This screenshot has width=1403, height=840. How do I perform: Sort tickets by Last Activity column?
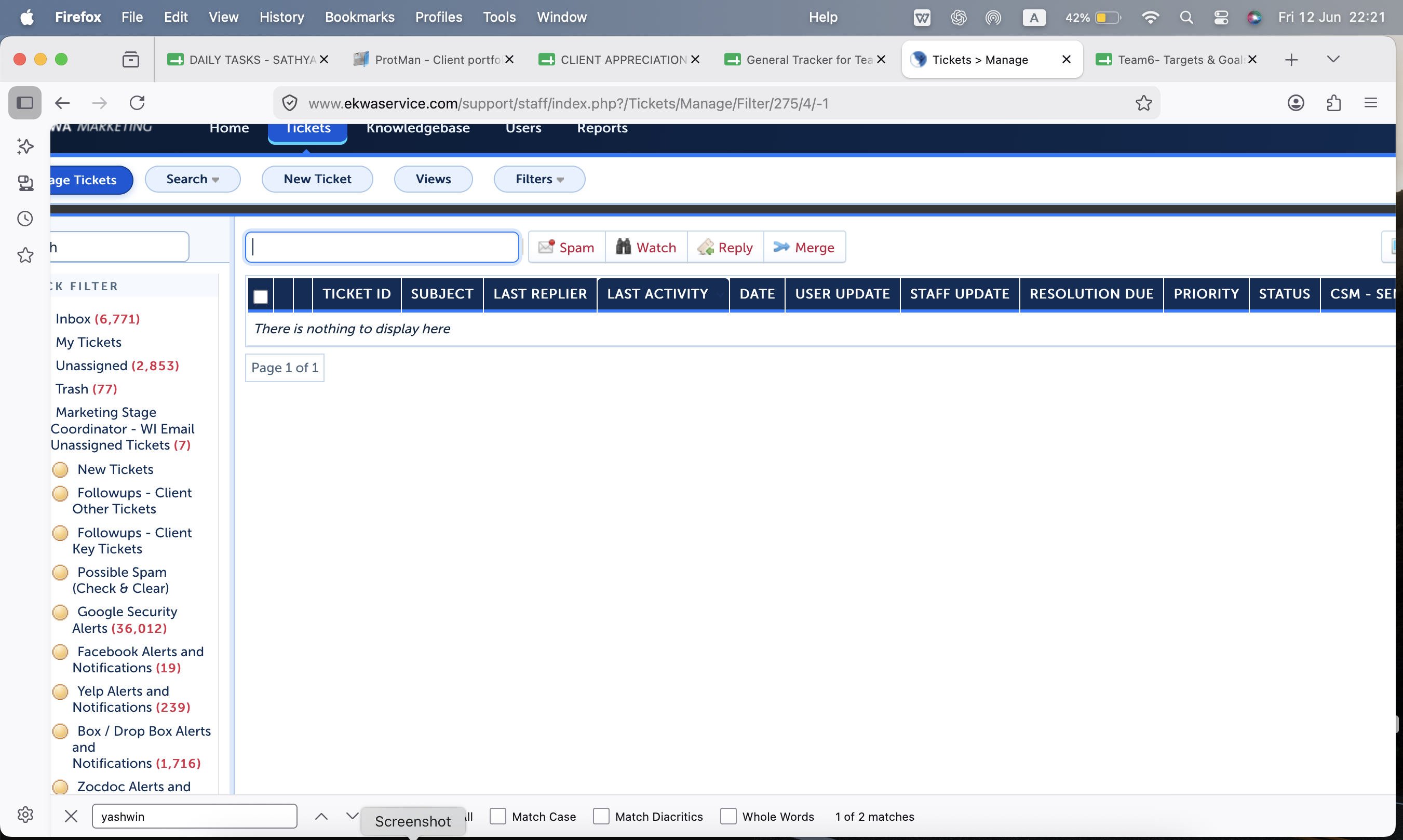pos(658,294)
